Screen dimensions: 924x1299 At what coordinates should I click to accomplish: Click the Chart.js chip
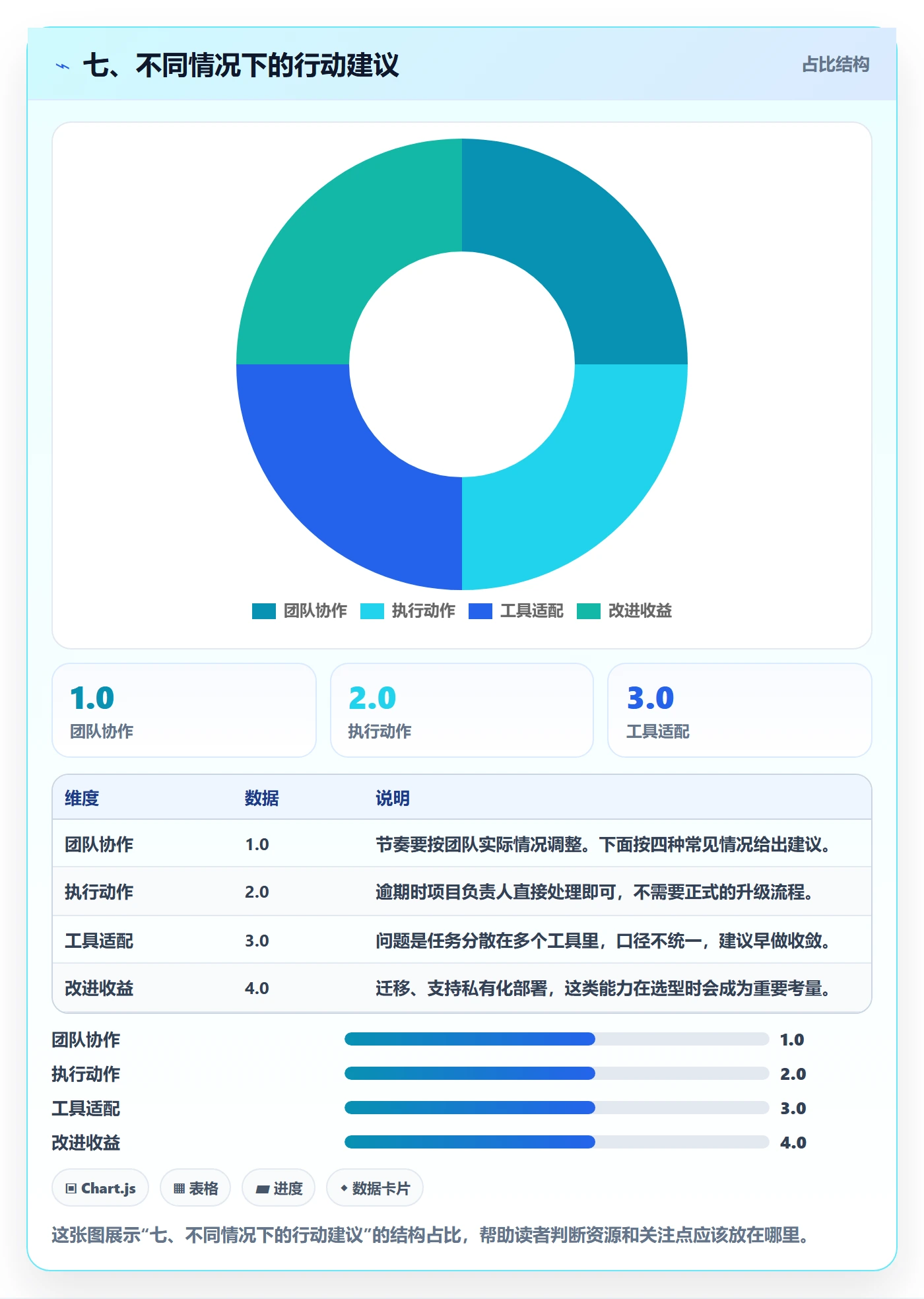(100, 1188)
